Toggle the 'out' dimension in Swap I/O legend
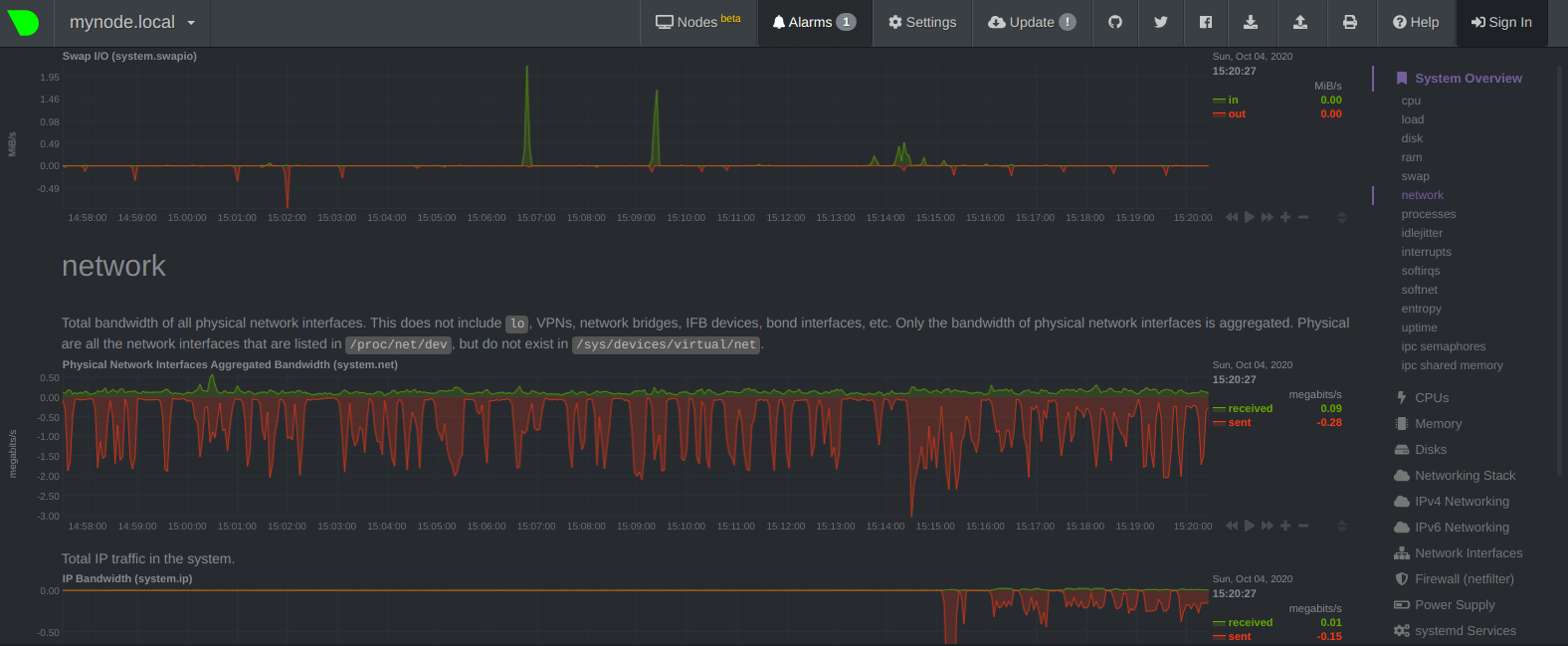Screen dimensions: 1568x646 click(1237, 113)
